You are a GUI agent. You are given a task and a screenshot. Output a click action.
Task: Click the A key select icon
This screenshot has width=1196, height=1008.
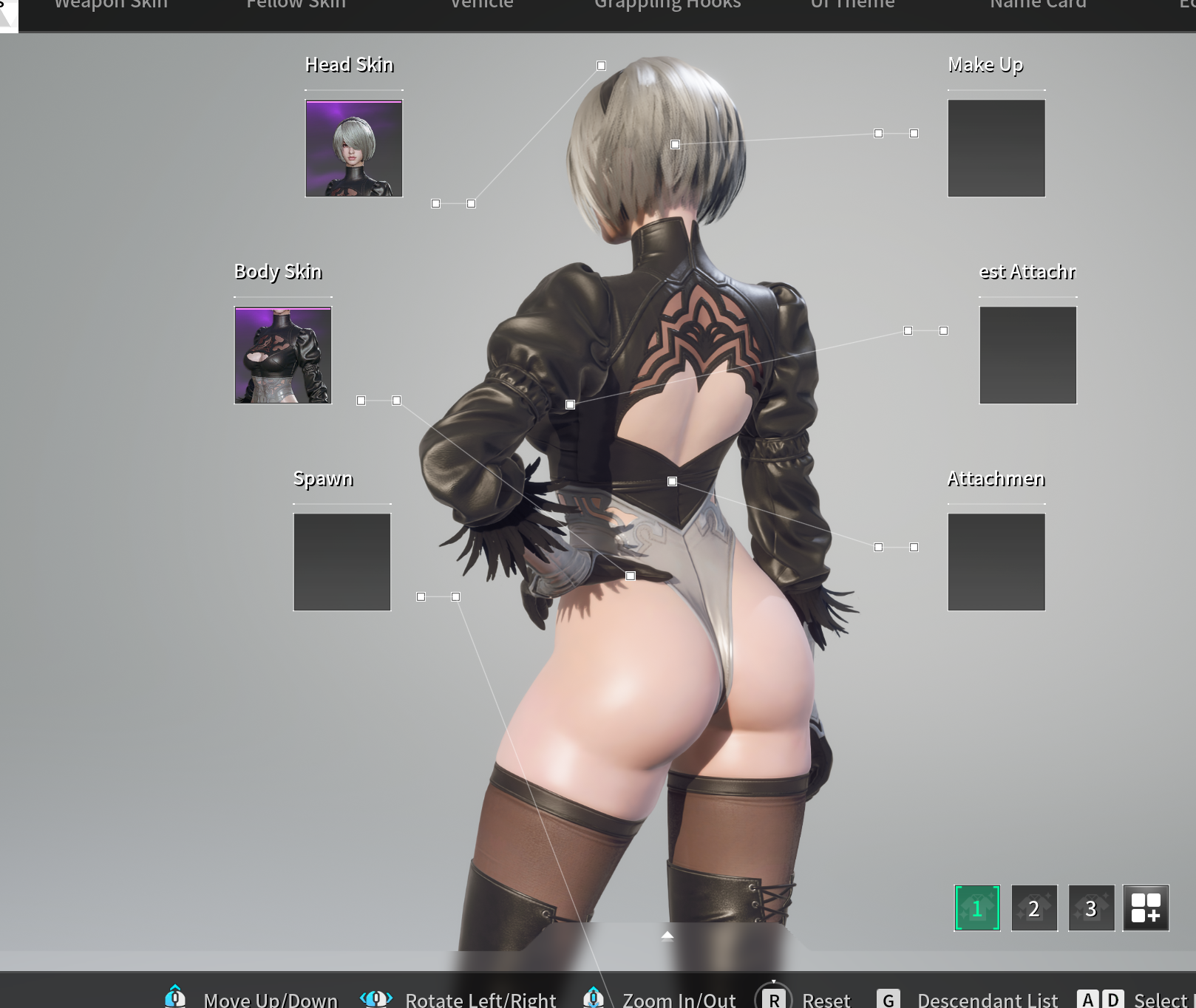pos(1088,999)
